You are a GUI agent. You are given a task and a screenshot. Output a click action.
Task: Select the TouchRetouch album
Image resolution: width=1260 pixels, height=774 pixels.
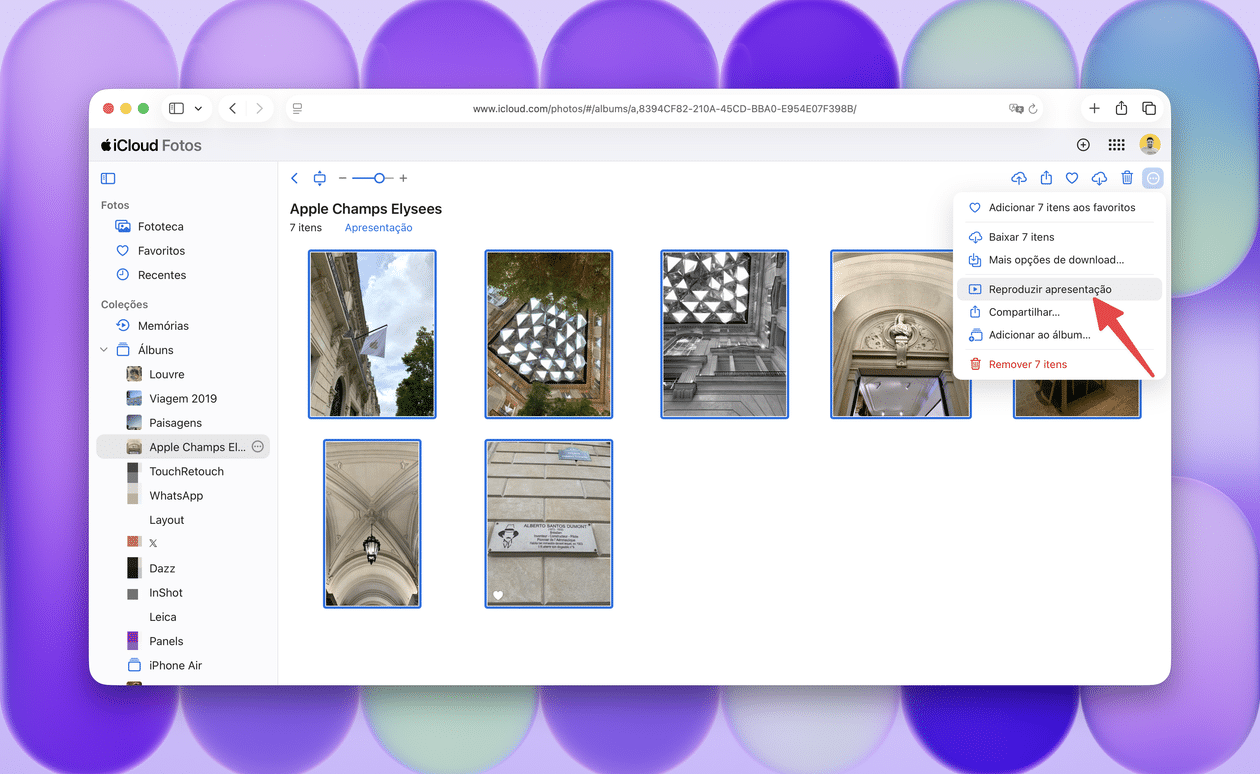tap(184, 471)
